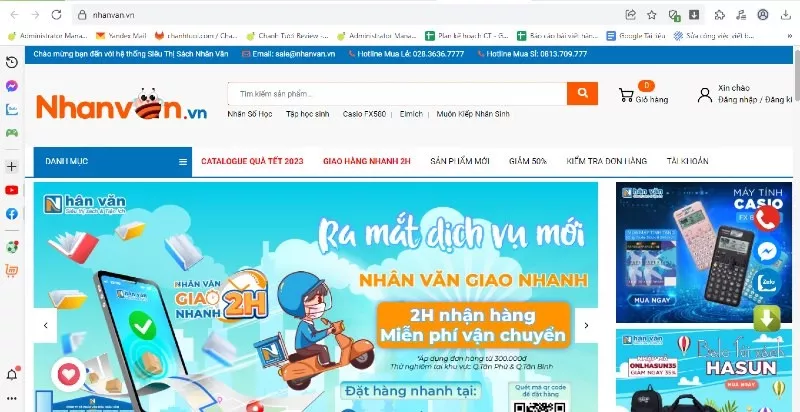Screen dimensions: 800x412
Task: Open the shopping cart icon
Action: [626, 95]
